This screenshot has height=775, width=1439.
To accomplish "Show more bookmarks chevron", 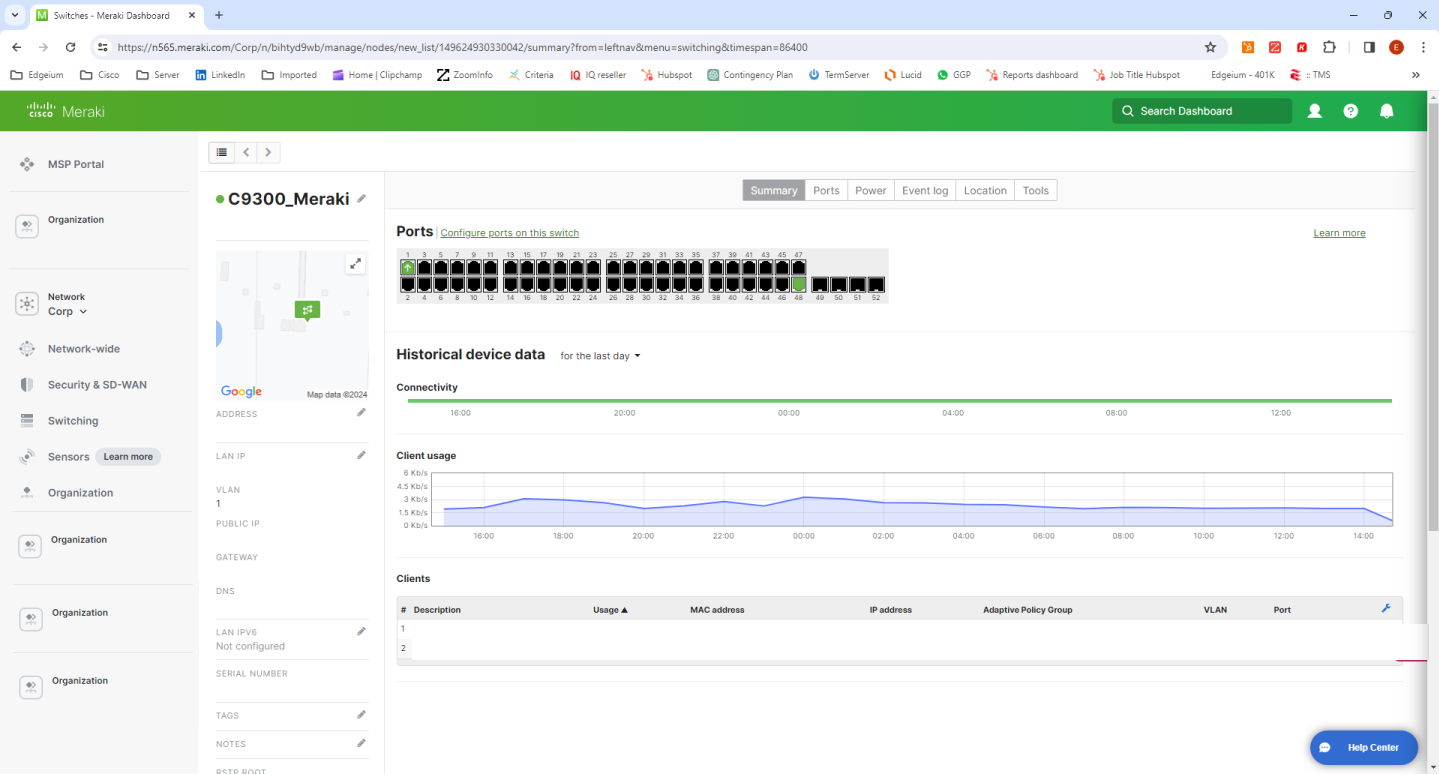I will [1415, 75].
